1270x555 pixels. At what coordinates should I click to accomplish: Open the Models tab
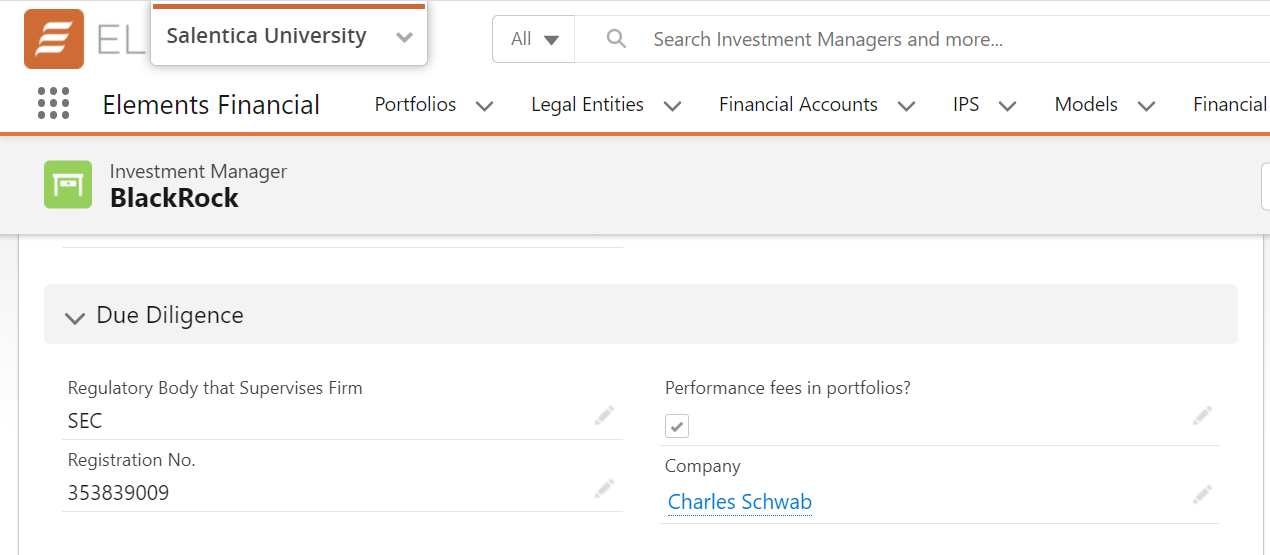point(1086,105)
